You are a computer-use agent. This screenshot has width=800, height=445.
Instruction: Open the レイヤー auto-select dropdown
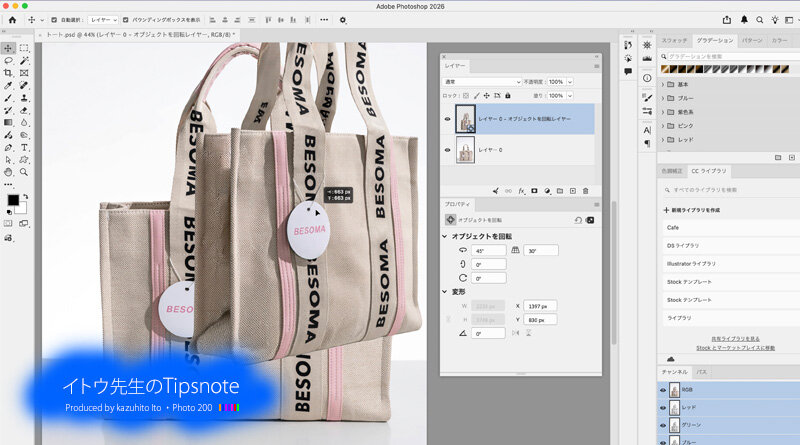click(104, 20)
